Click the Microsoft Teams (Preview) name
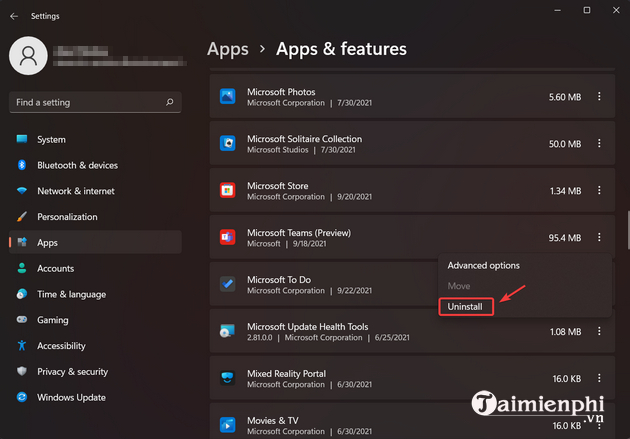The height and width of the screenshot is (439, 630). pos(299,233)
